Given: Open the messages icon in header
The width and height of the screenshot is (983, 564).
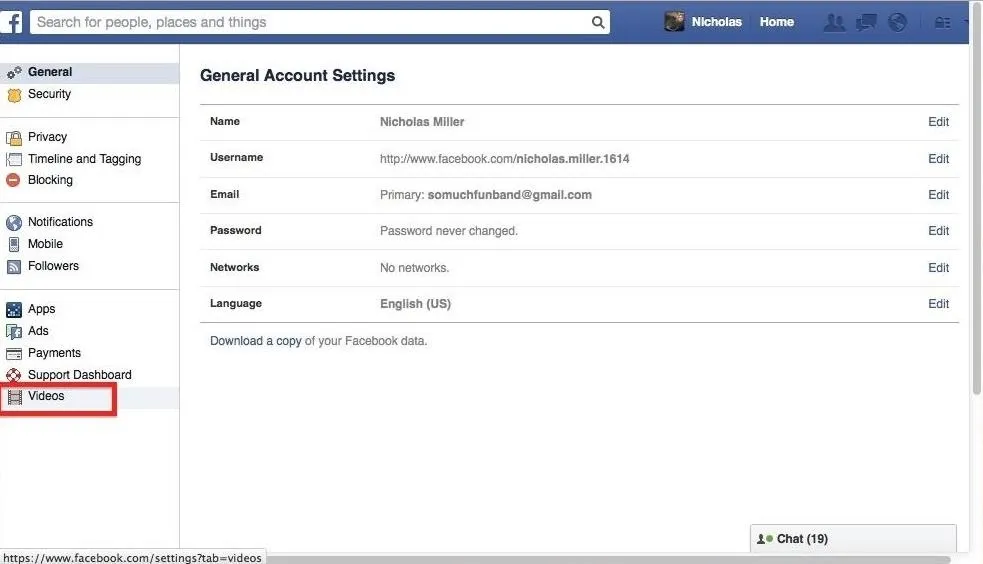Looking at the screenshot, I should tap(866, 23).
